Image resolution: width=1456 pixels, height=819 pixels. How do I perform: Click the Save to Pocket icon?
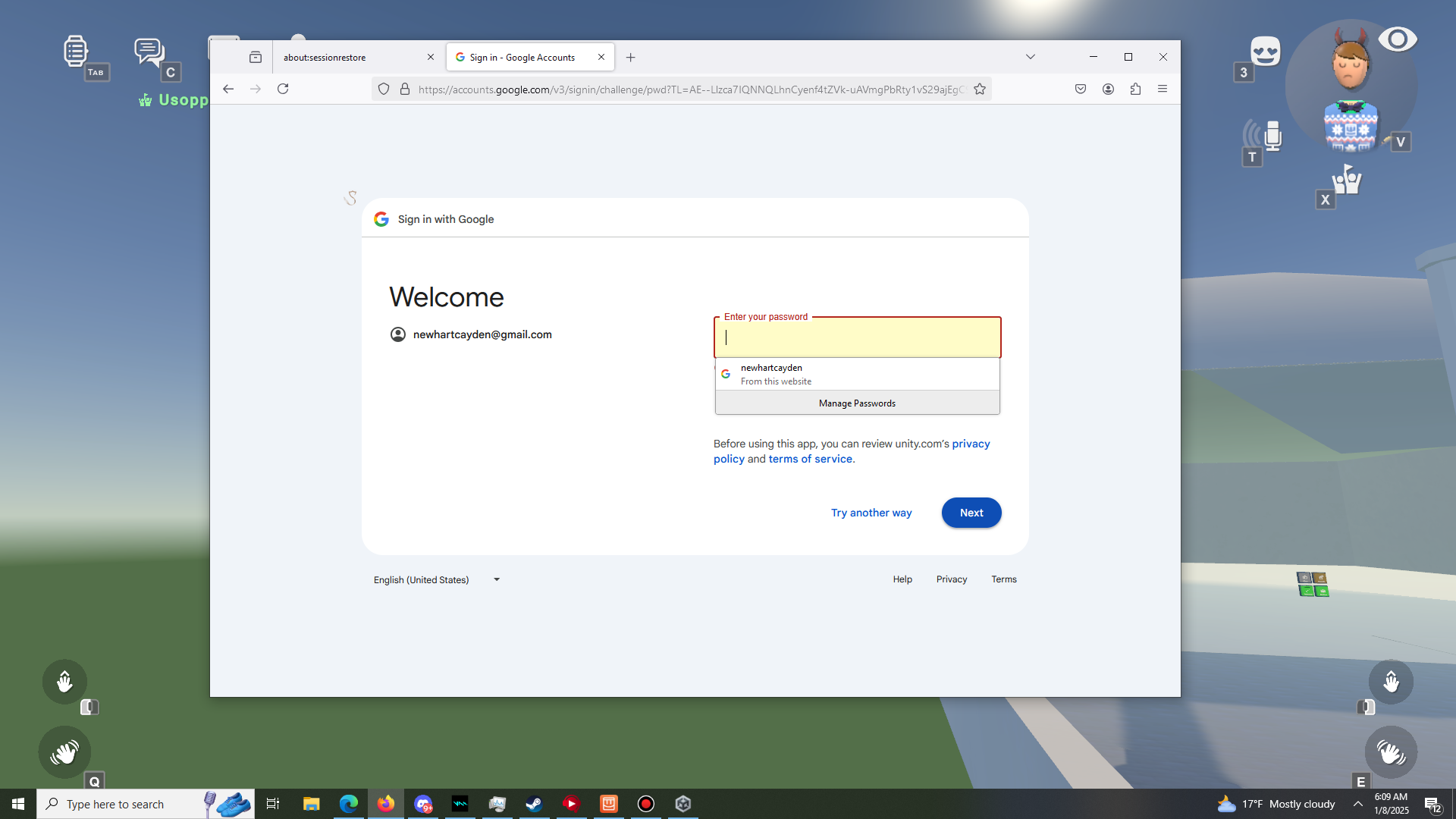[1081, 89]
